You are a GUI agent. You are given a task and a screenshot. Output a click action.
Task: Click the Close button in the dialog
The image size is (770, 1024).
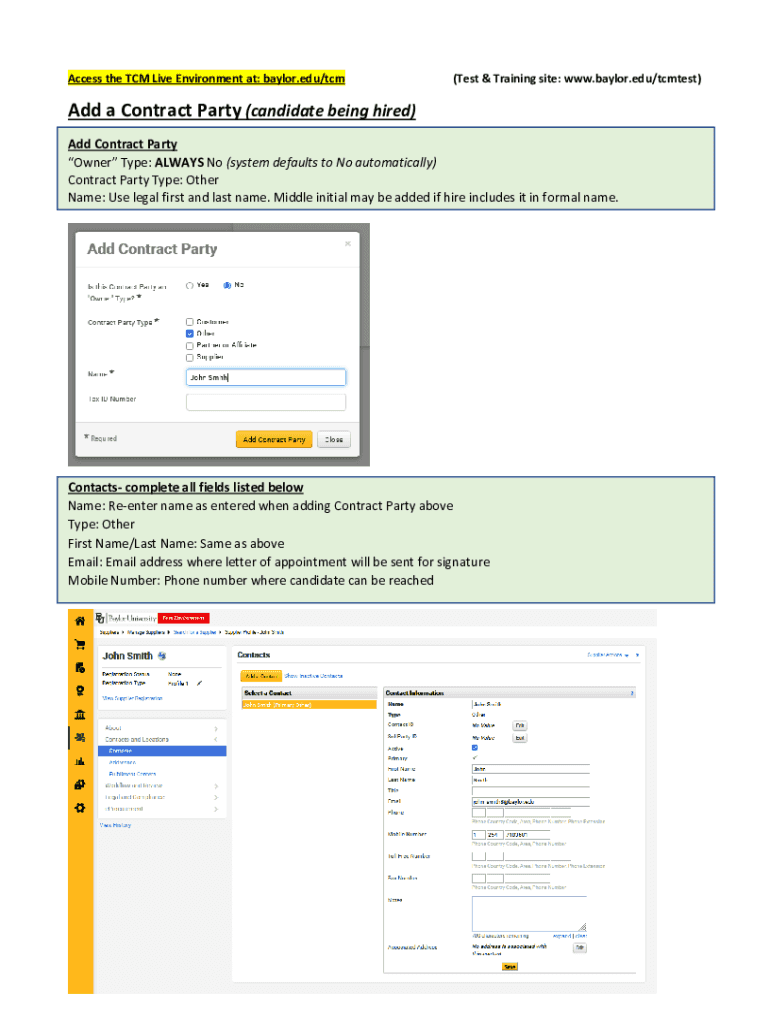(x=334, y=440)
